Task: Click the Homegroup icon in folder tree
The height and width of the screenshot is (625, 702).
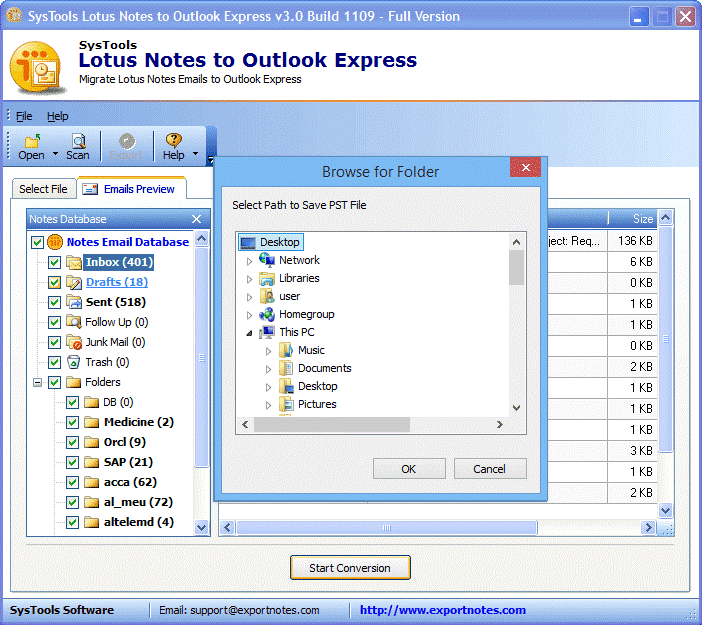Action: (x=267, y=314)
